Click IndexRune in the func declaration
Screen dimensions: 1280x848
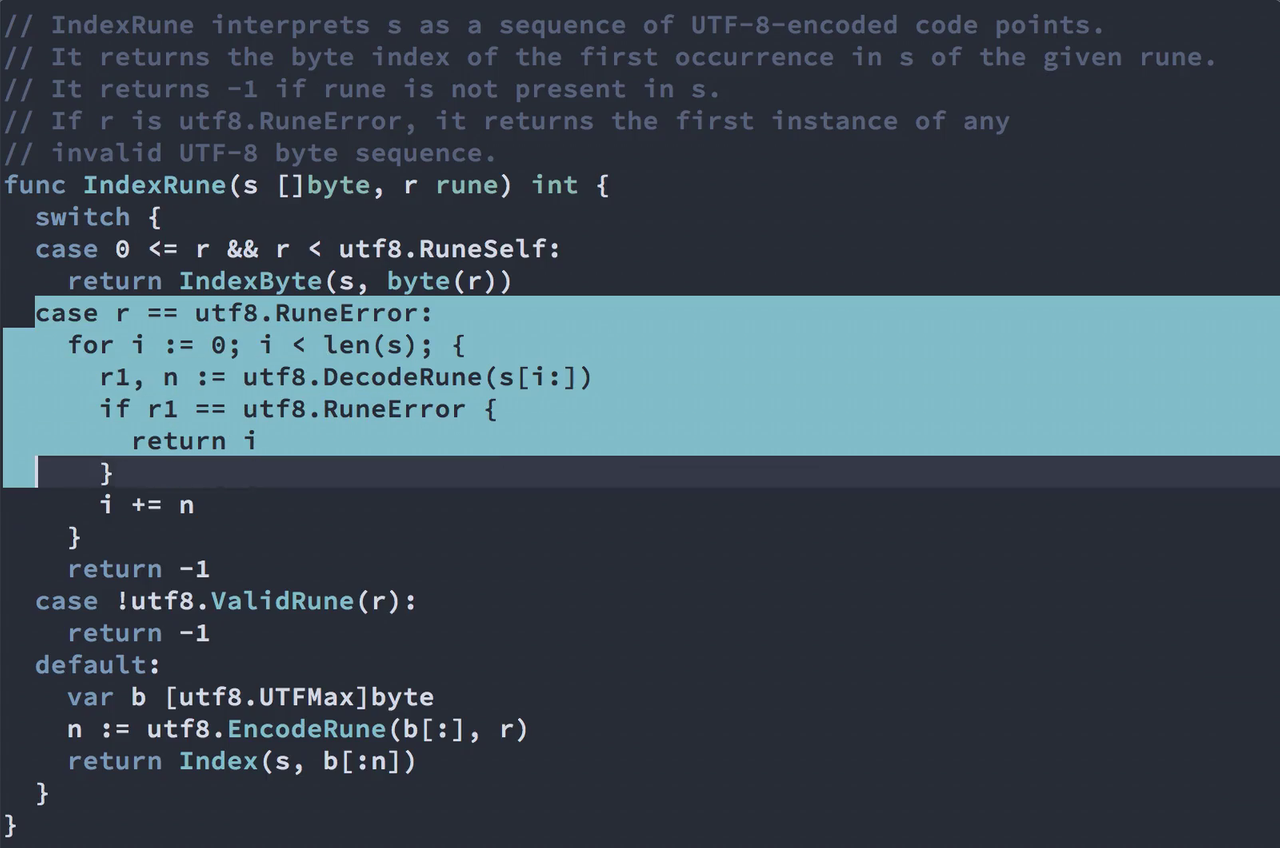pyautogui.click(x=154, y=185)
